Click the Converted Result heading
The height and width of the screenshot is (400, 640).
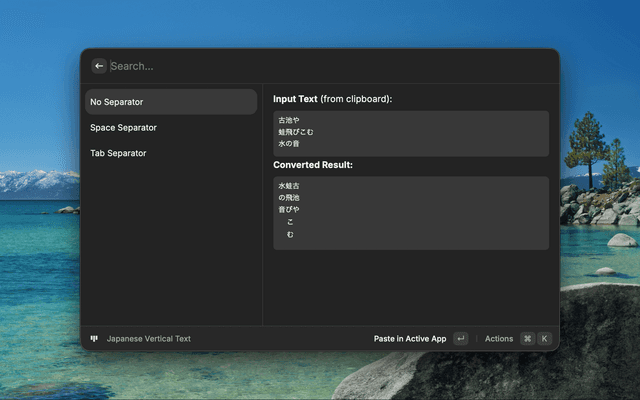coord(313,165)
